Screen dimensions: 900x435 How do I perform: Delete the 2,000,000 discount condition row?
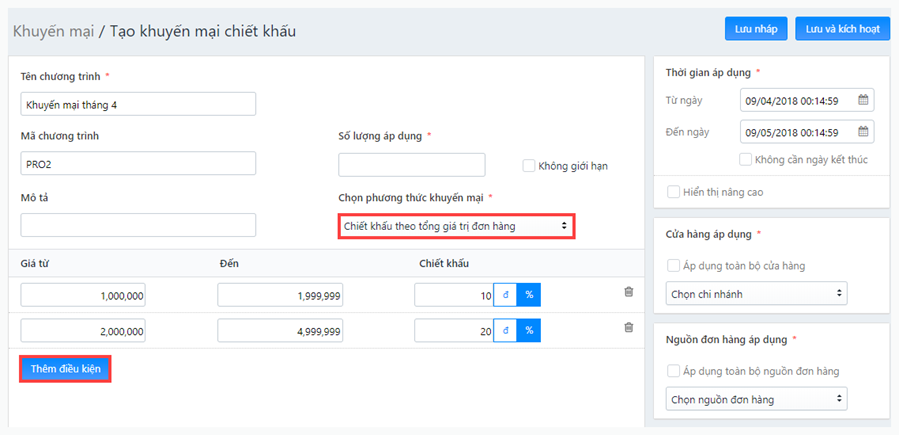pos(629,328)
